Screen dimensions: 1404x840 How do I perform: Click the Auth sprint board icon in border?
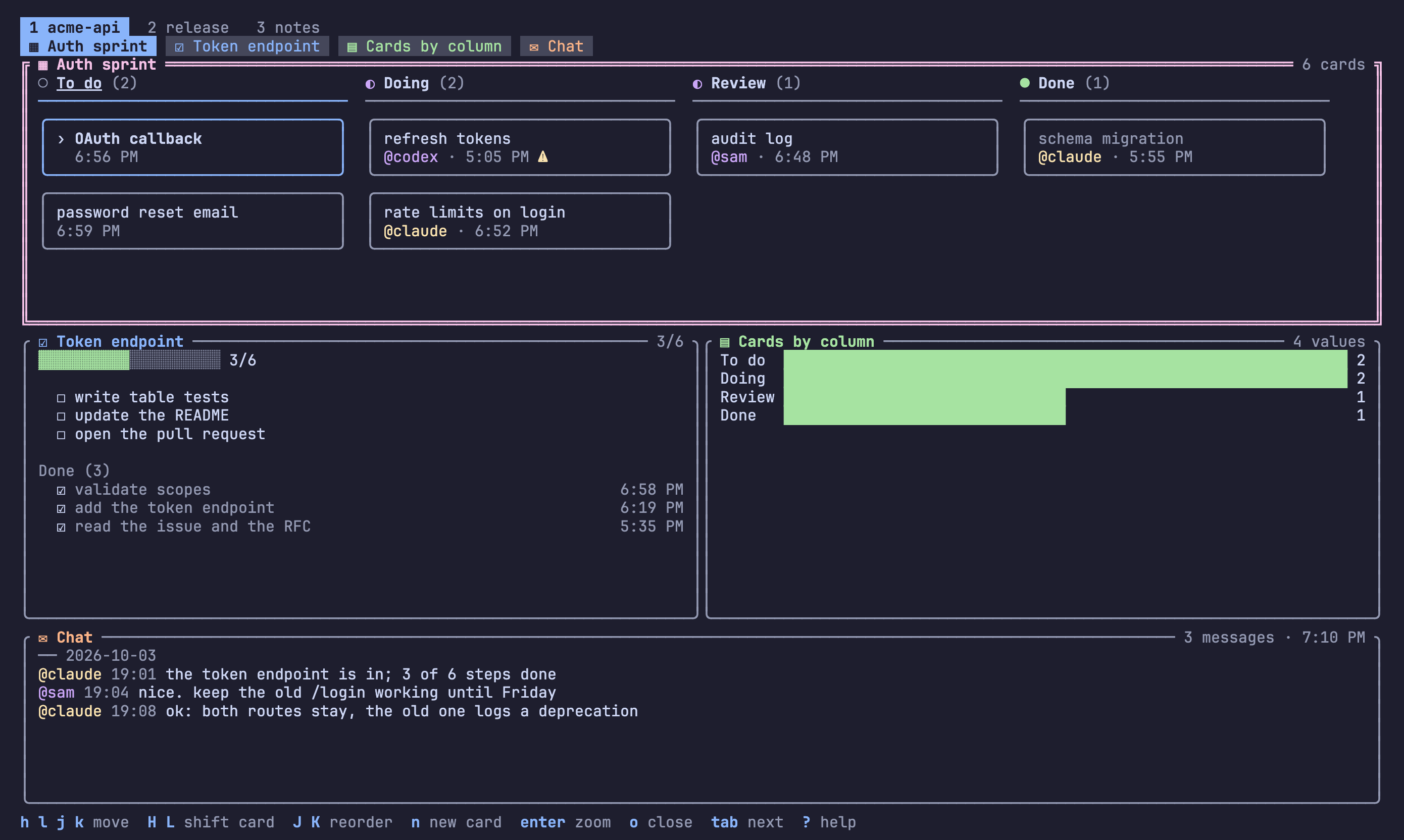pos(43,65)
